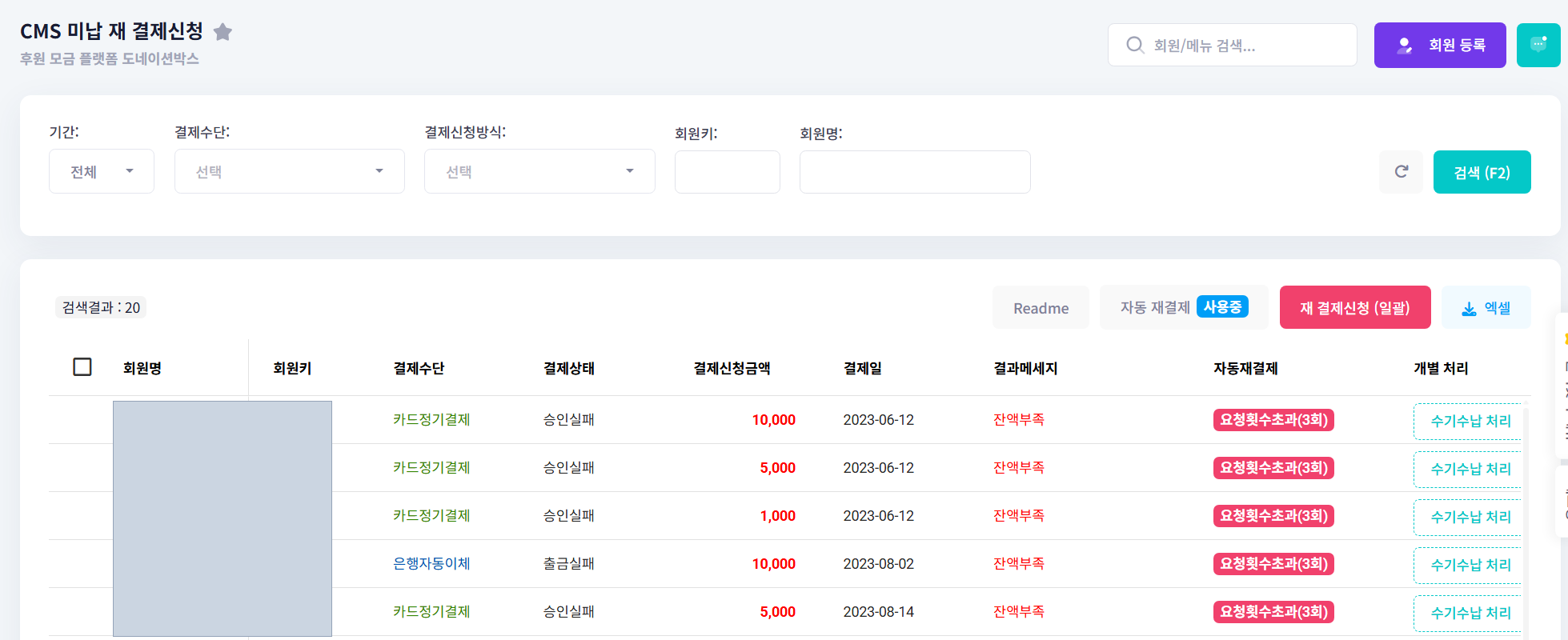Check the select-all checkbox in table header
The height and width of the screenshot is (640, 1568).
82,367
